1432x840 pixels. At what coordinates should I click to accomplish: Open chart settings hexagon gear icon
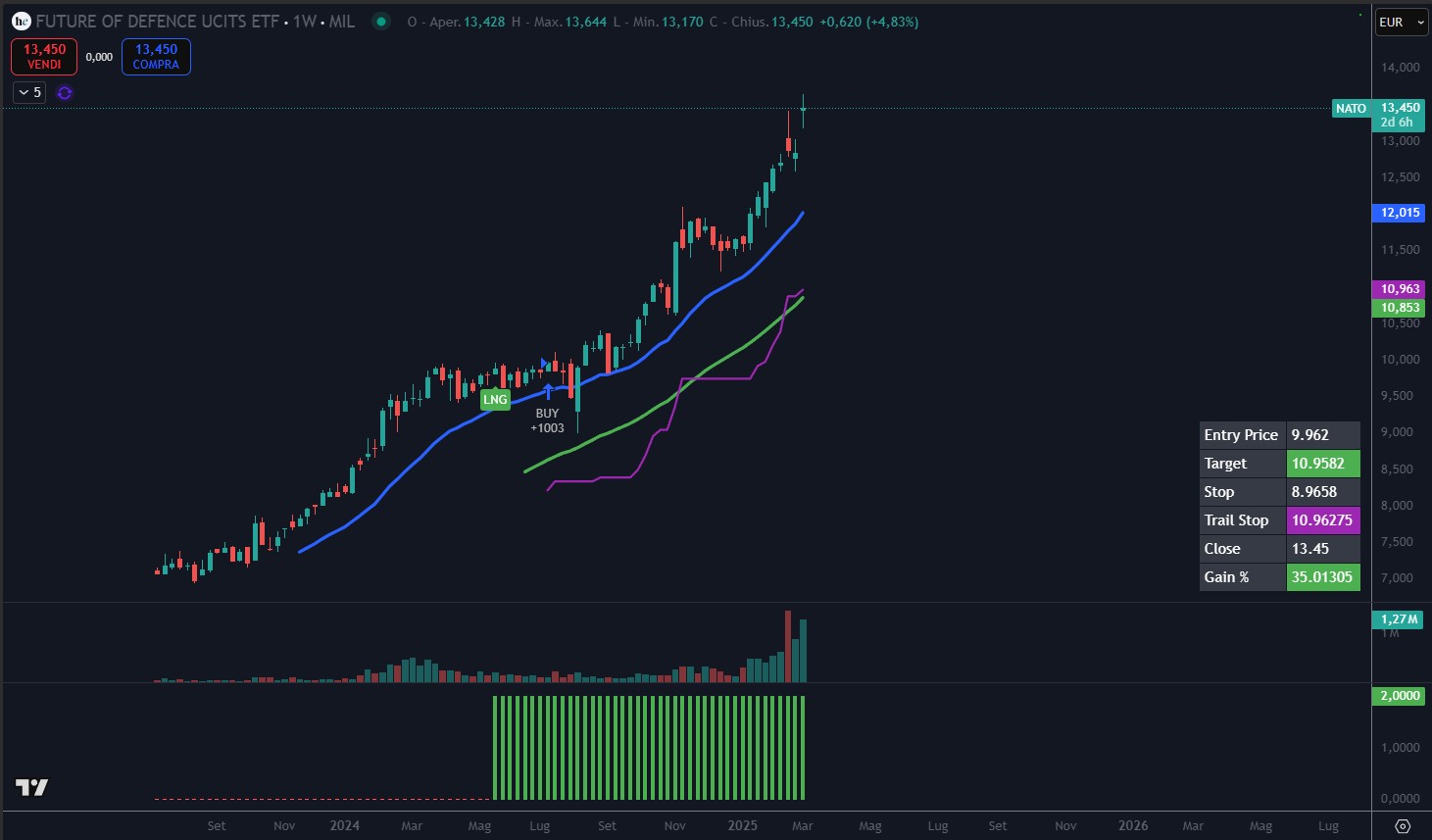pyautogui.click(x=1403, y=825)
